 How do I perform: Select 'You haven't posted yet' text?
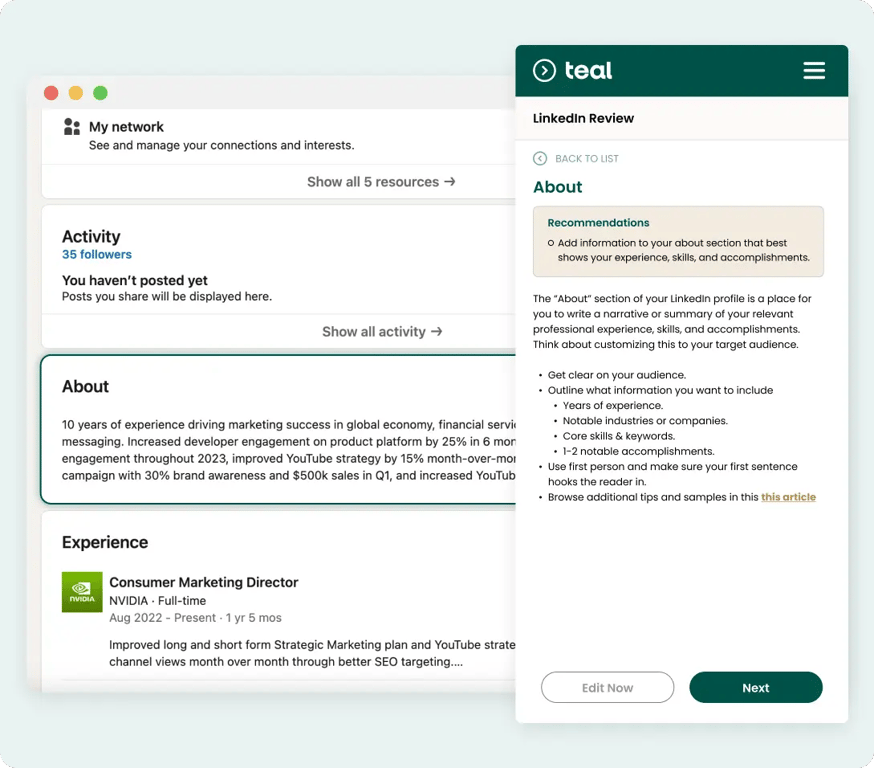click(x=134, y=280)
